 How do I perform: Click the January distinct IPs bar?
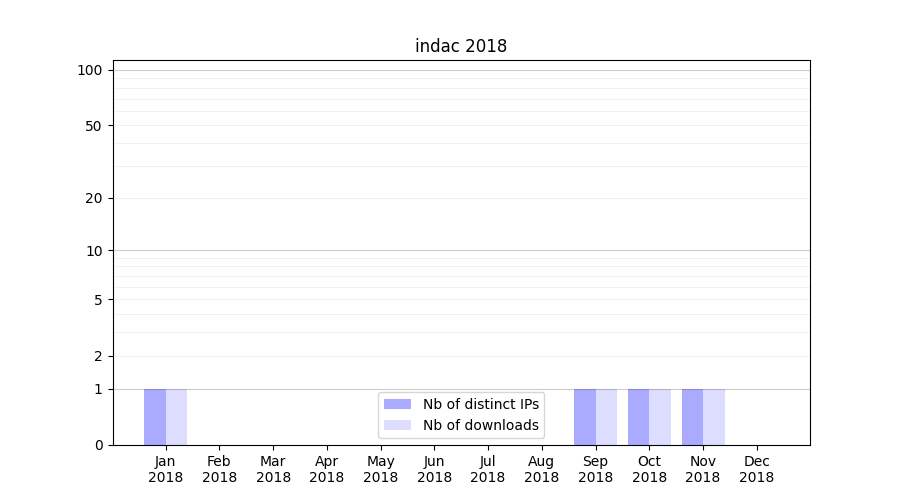155,417
